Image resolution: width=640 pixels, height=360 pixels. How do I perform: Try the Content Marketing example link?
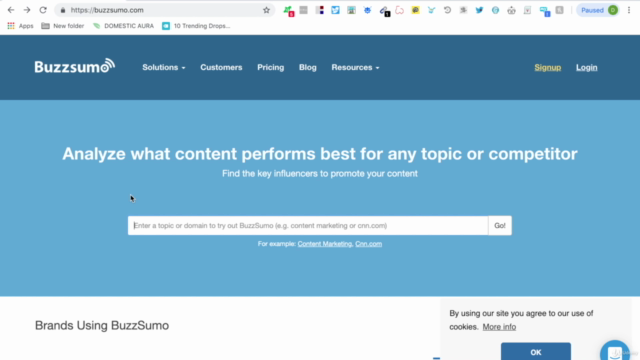(324, 244)
